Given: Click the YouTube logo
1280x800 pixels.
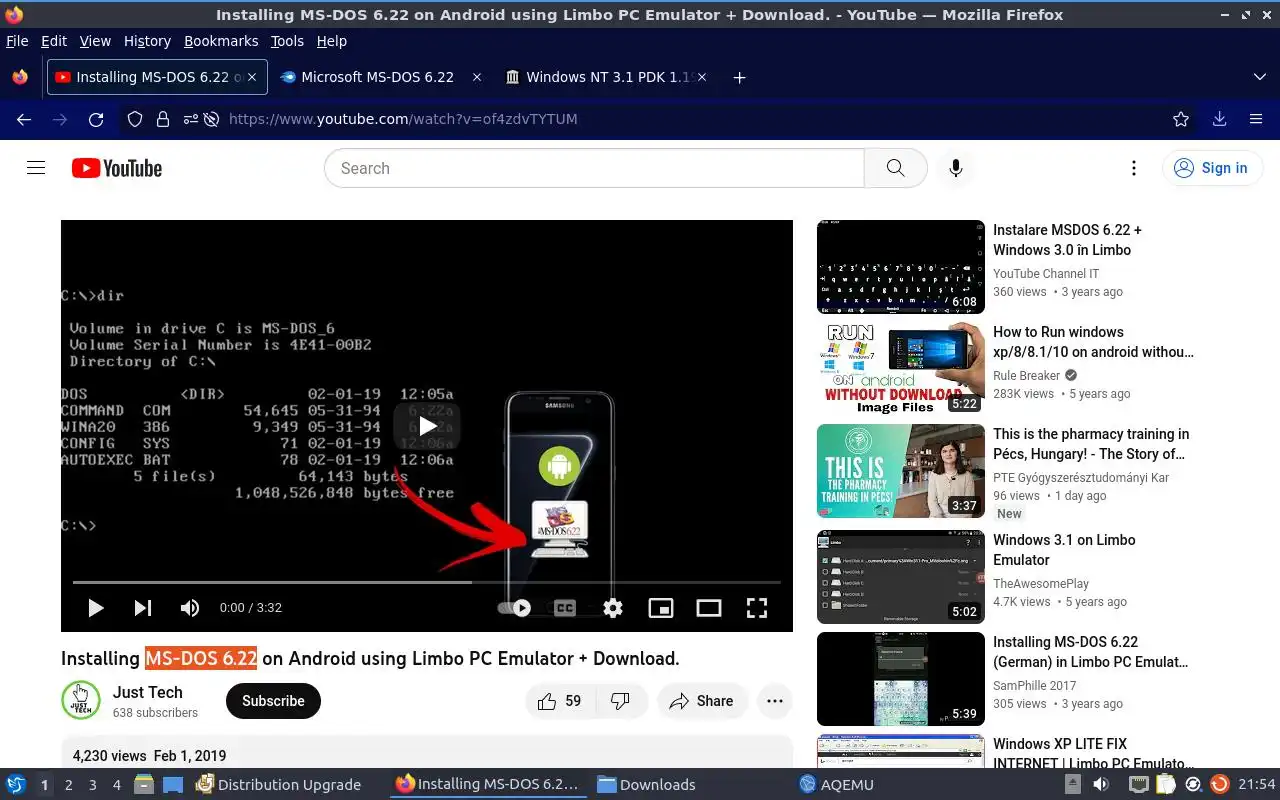Looking at the screenshot, I should click(x=117, y=168).
